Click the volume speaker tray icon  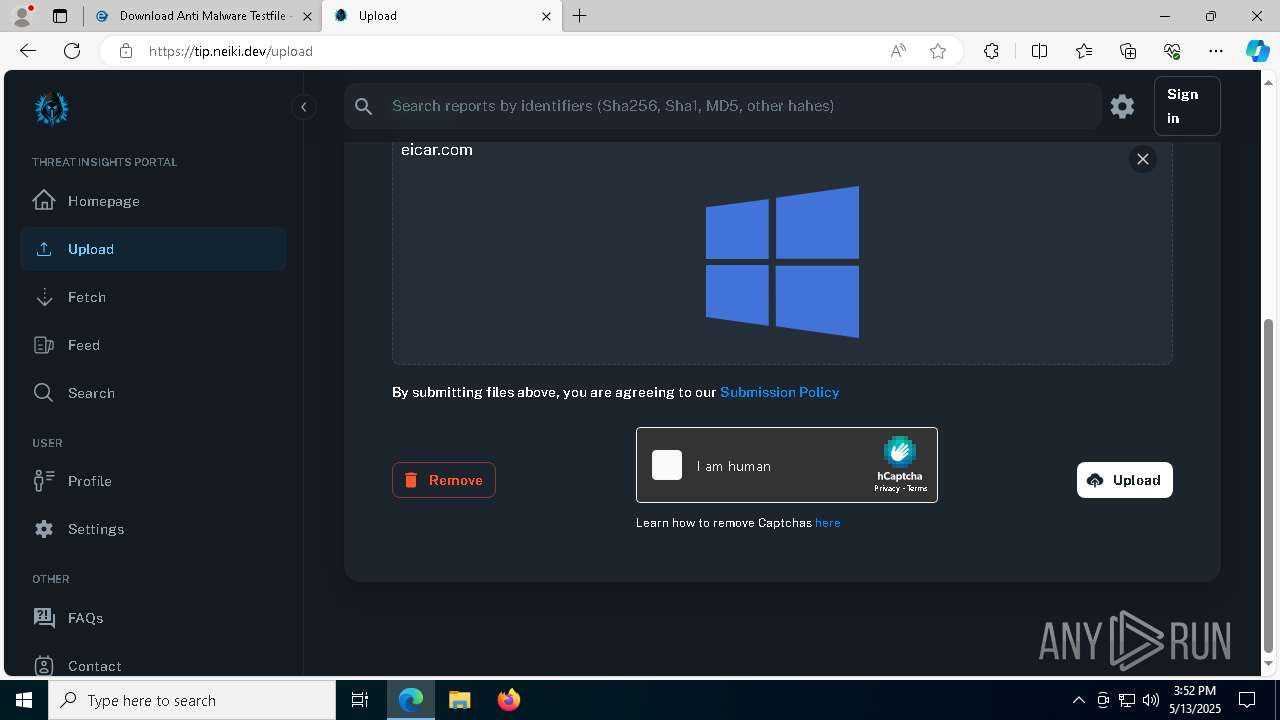pos(1150,700)
